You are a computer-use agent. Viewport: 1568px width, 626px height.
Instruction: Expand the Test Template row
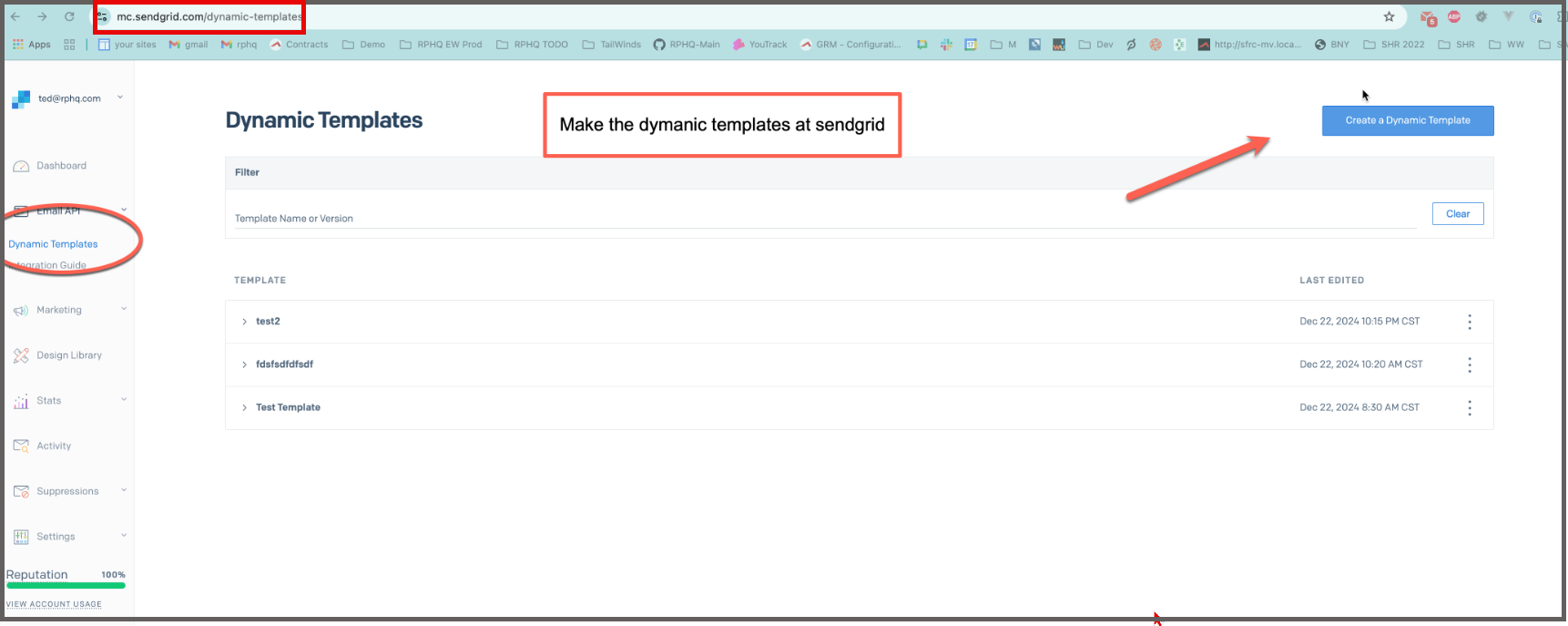click(244, 407)
